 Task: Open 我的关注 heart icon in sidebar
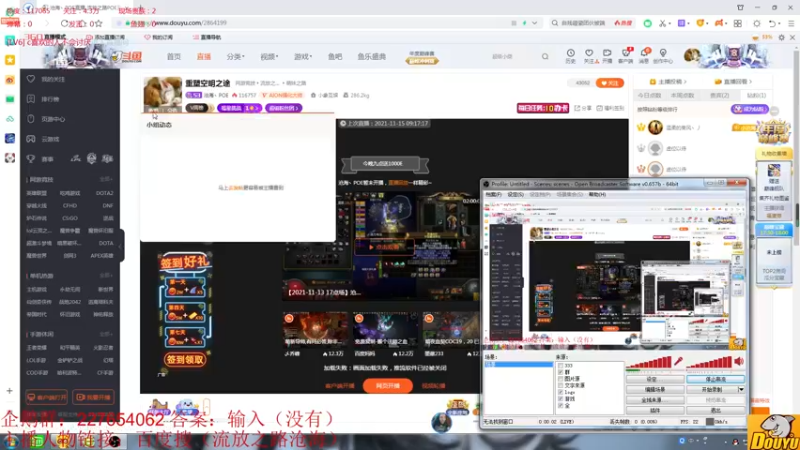click(x=31, y=79)
